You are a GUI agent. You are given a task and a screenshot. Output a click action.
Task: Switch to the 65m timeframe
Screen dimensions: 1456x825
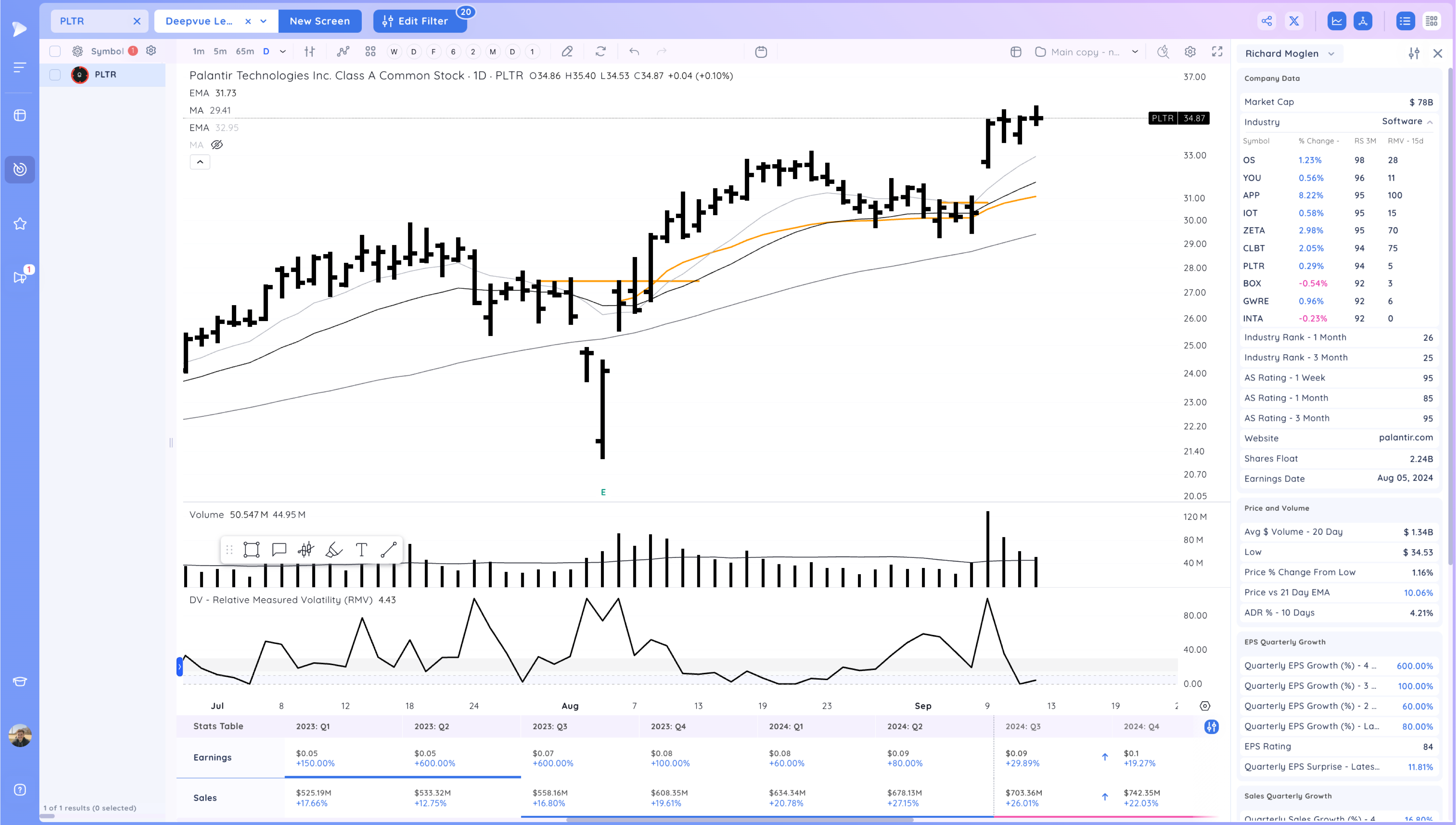point(245,52)
